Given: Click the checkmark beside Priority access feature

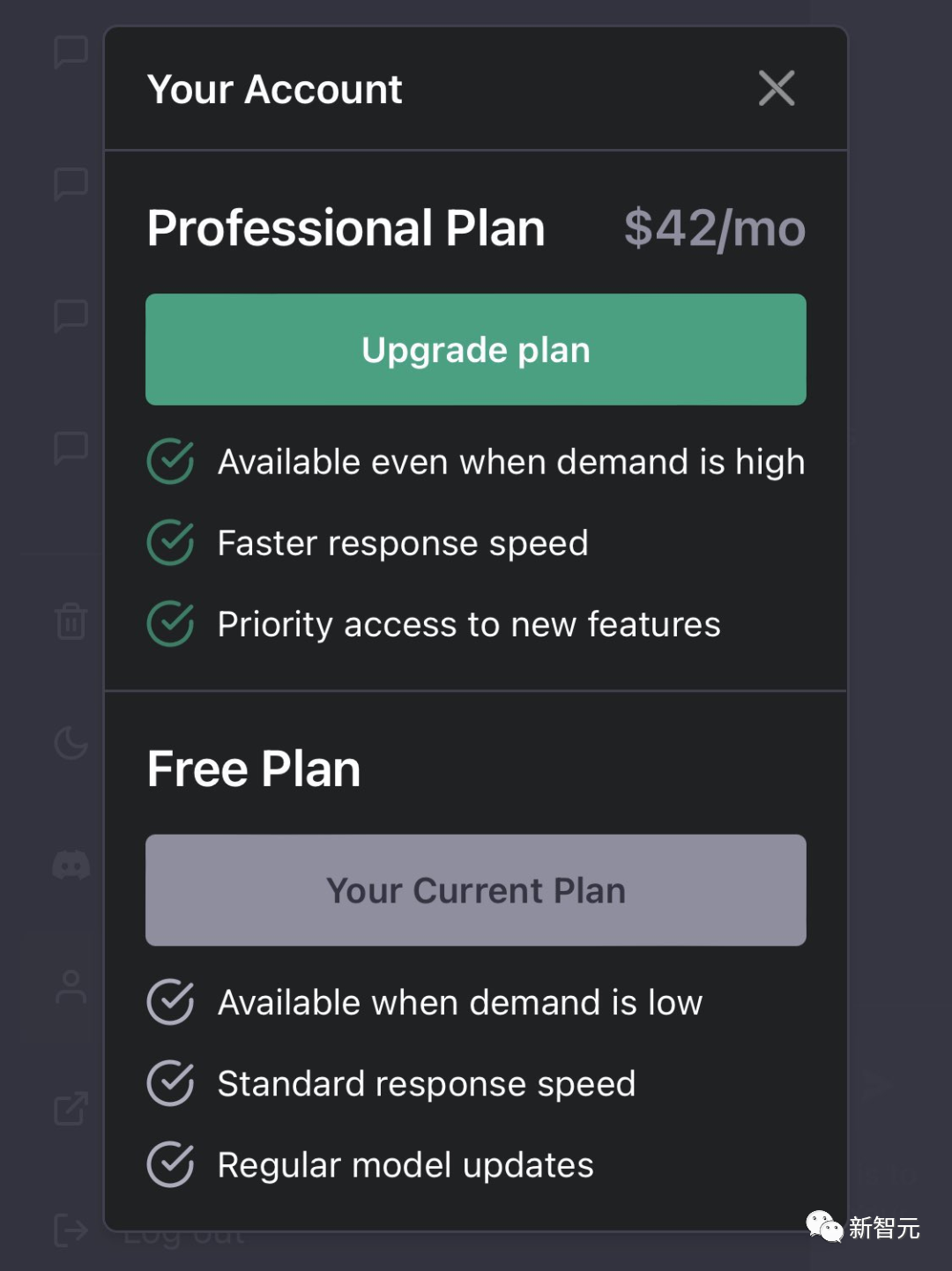Looking at the screenshot, I should coord(170,624).
